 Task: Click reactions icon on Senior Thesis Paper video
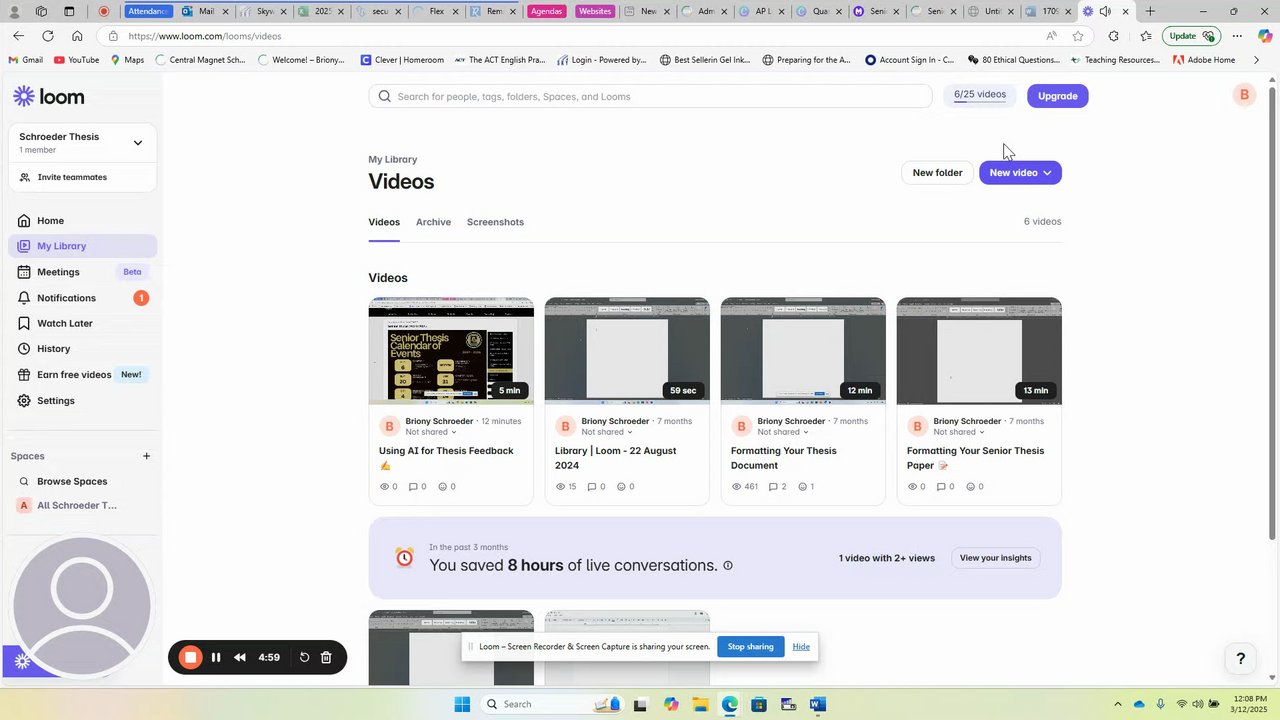(x=971, y=487)
